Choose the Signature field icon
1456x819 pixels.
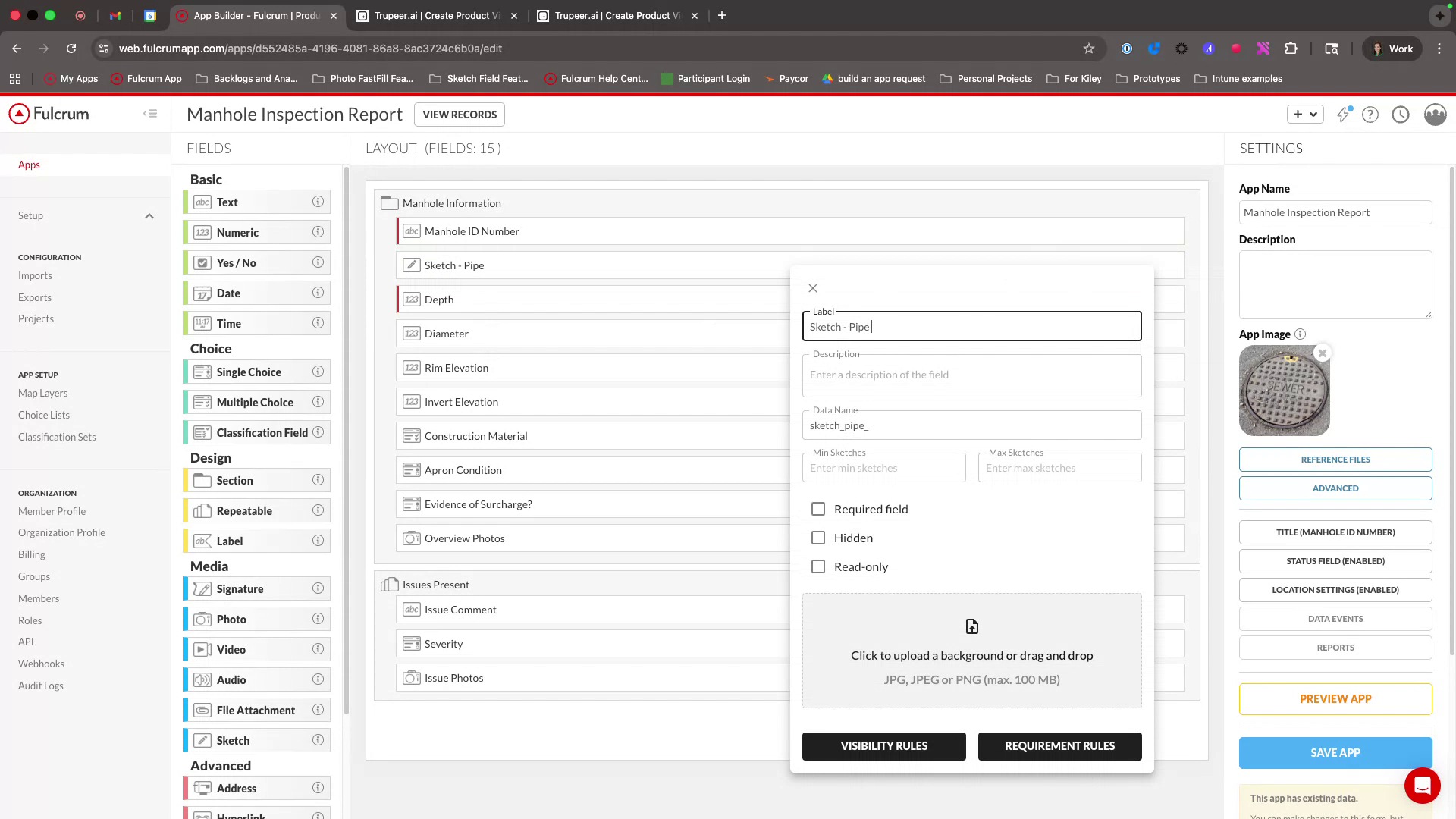[x=202, y=588]
